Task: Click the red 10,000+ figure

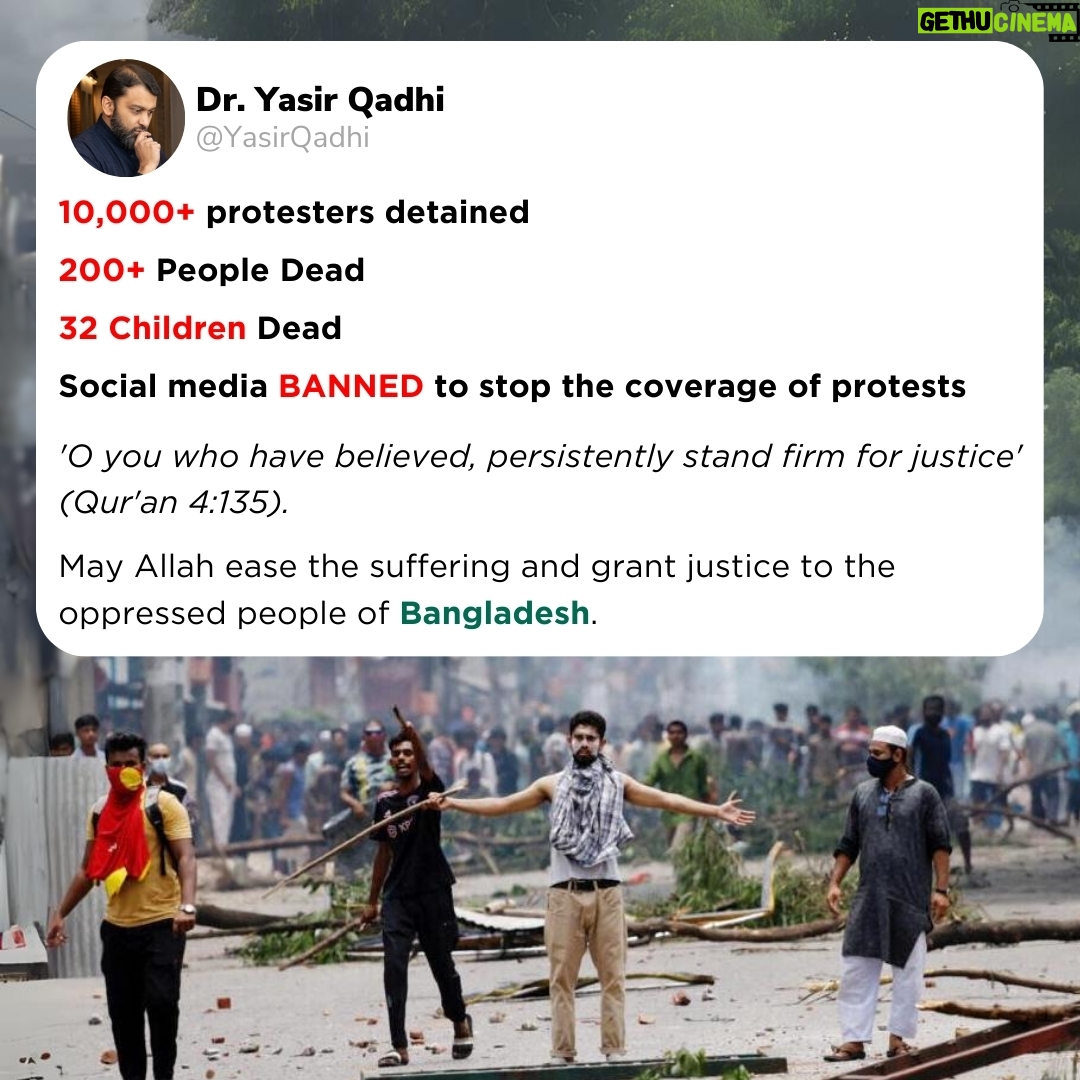Action: pyautogui.click(x=127, y=212)
